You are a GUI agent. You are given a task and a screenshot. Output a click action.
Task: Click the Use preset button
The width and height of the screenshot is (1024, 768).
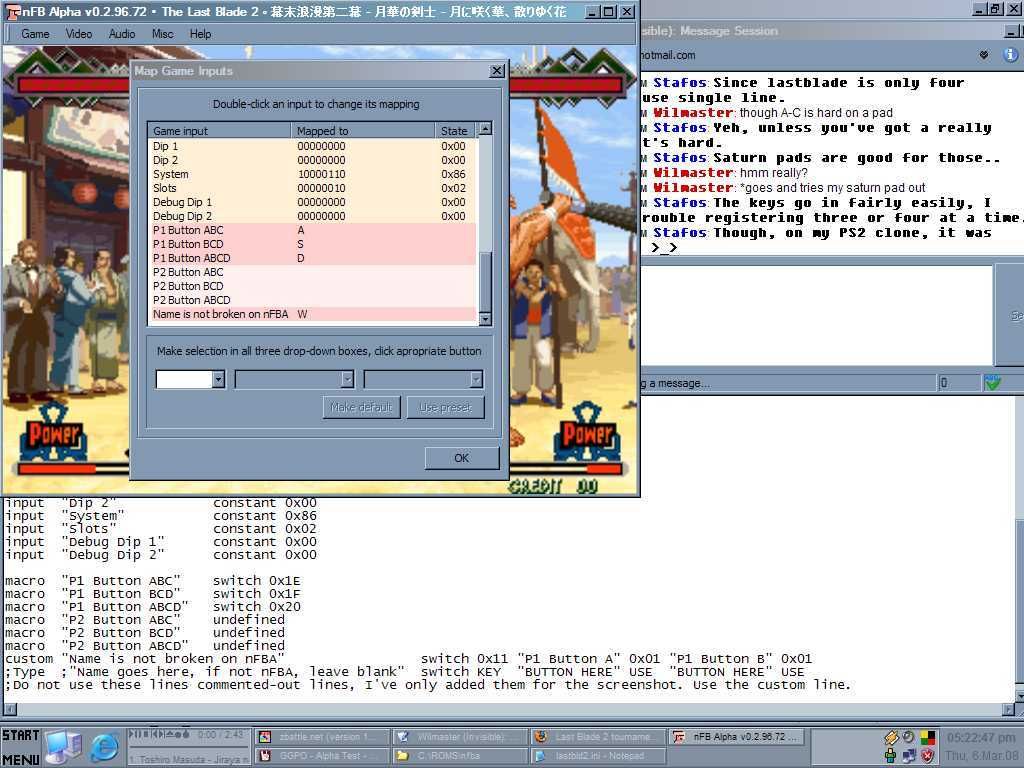[x=445, y=408]
